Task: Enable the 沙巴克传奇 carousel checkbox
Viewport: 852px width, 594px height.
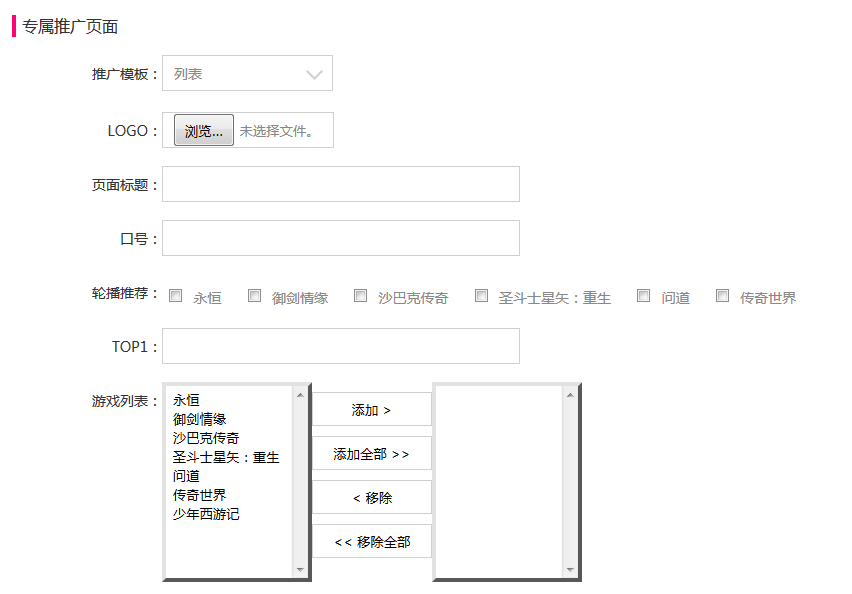Action: [x=361, y=295]
